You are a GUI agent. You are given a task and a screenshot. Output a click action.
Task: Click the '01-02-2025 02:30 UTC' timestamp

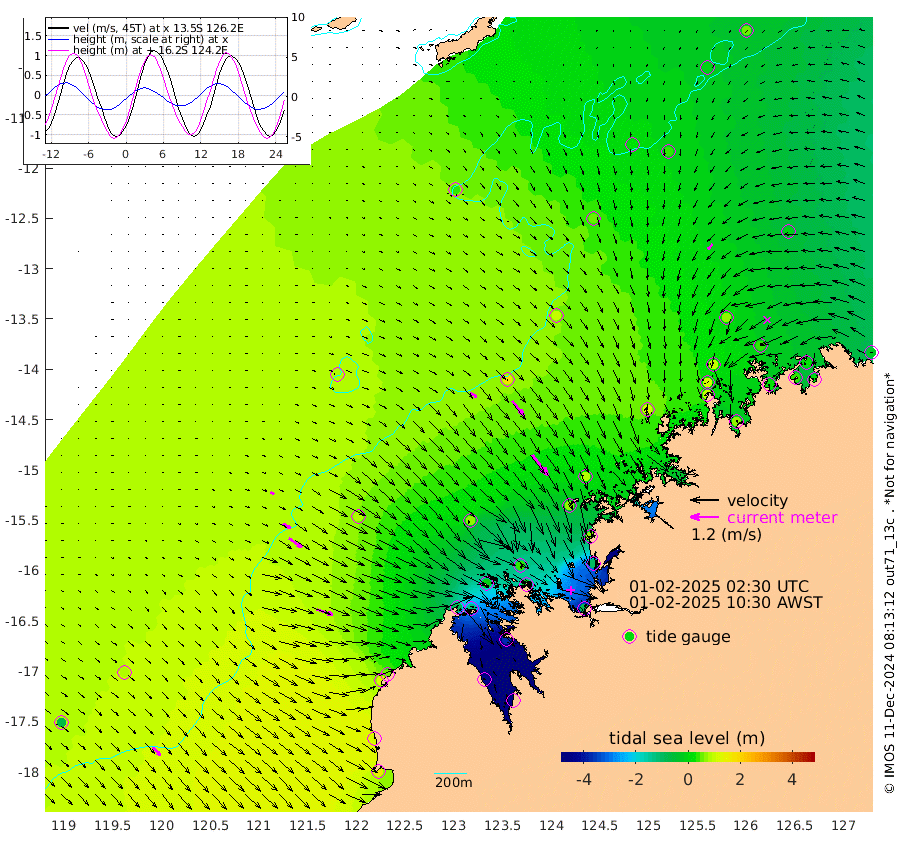click(x=719, y=587)
